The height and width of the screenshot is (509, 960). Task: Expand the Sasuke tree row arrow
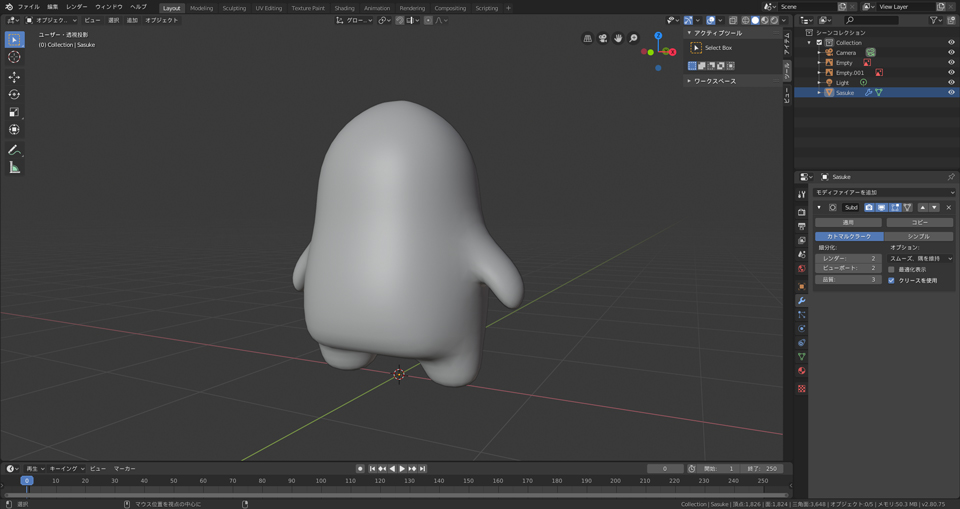pyautogui.click(x=819, y=92)
